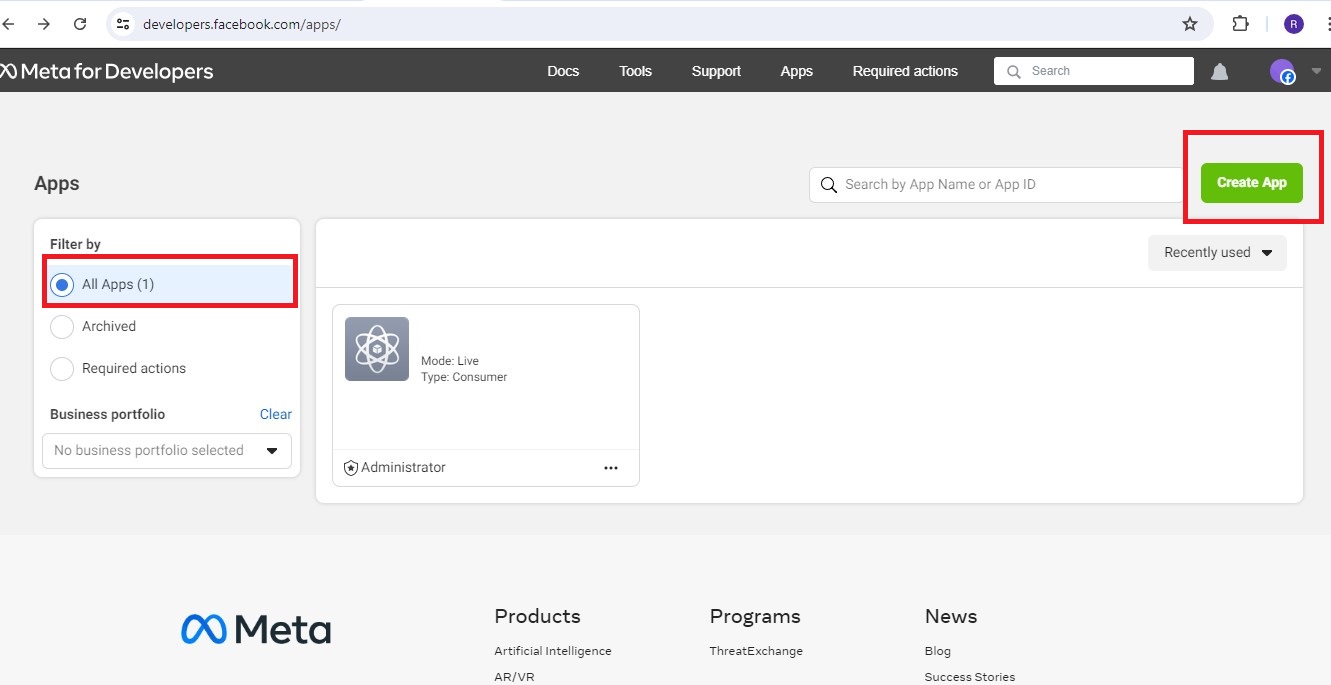Open the business portfolio dropdown
The height and width of the screenshot is (685, 1331).
pos(167,451)
